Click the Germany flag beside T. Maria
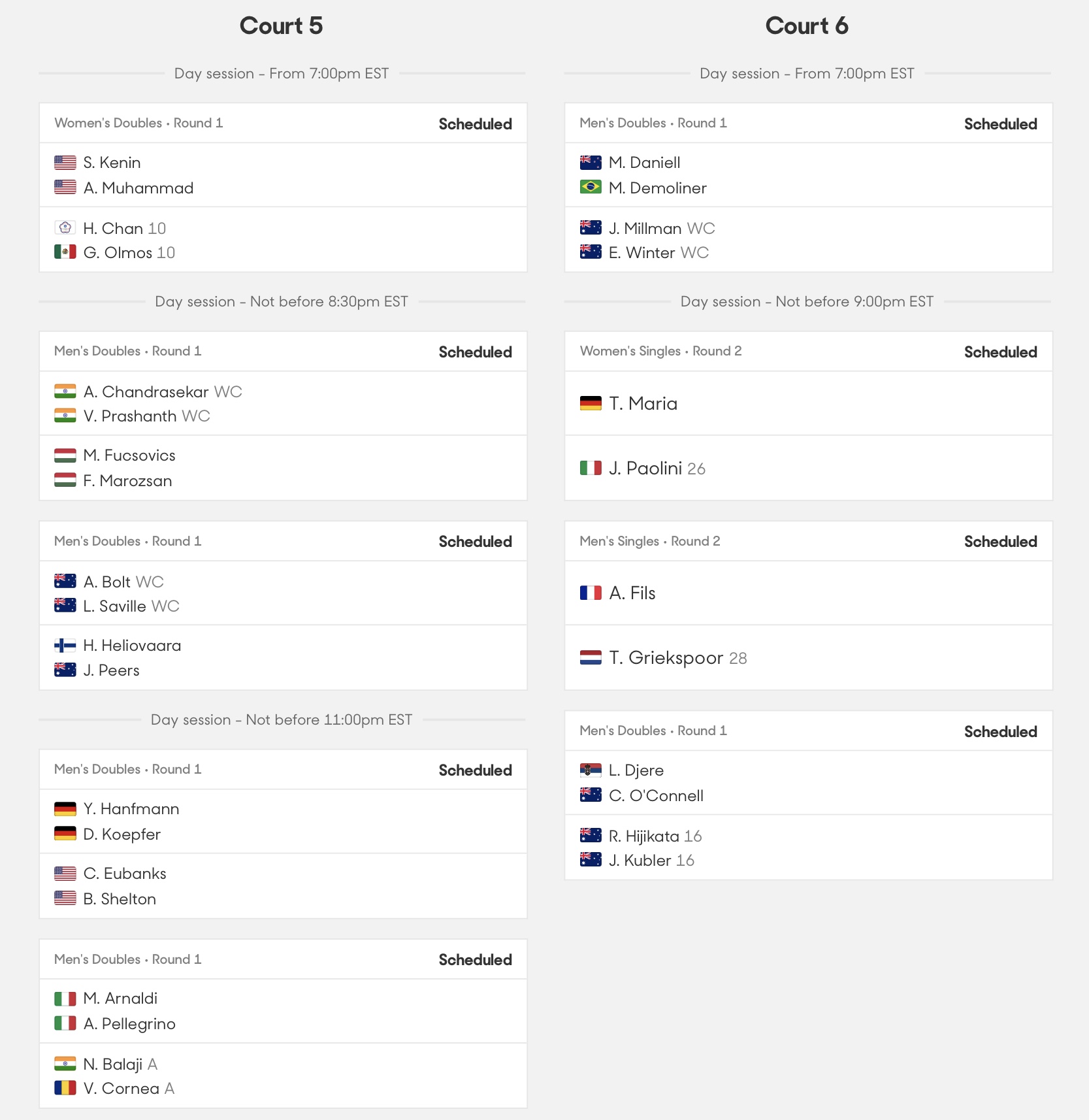This screenshot has height=1120, width=1089. click(x=591, y=403)
